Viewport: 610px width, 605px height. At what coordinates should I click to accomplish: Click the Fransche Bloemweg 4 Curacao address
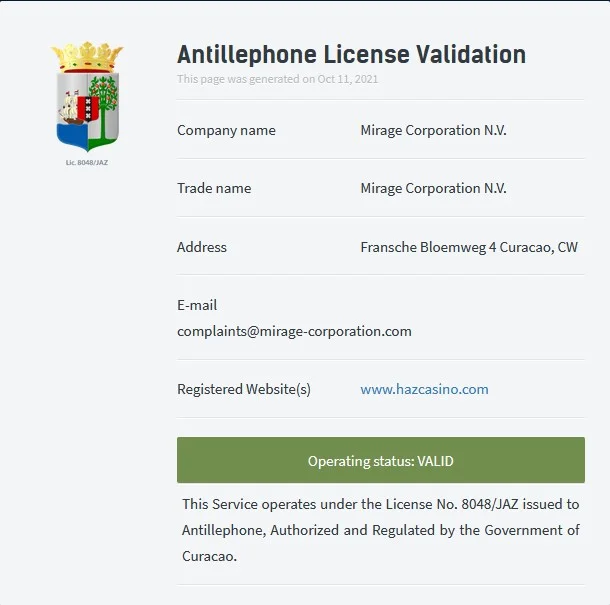tap(469, 247)
